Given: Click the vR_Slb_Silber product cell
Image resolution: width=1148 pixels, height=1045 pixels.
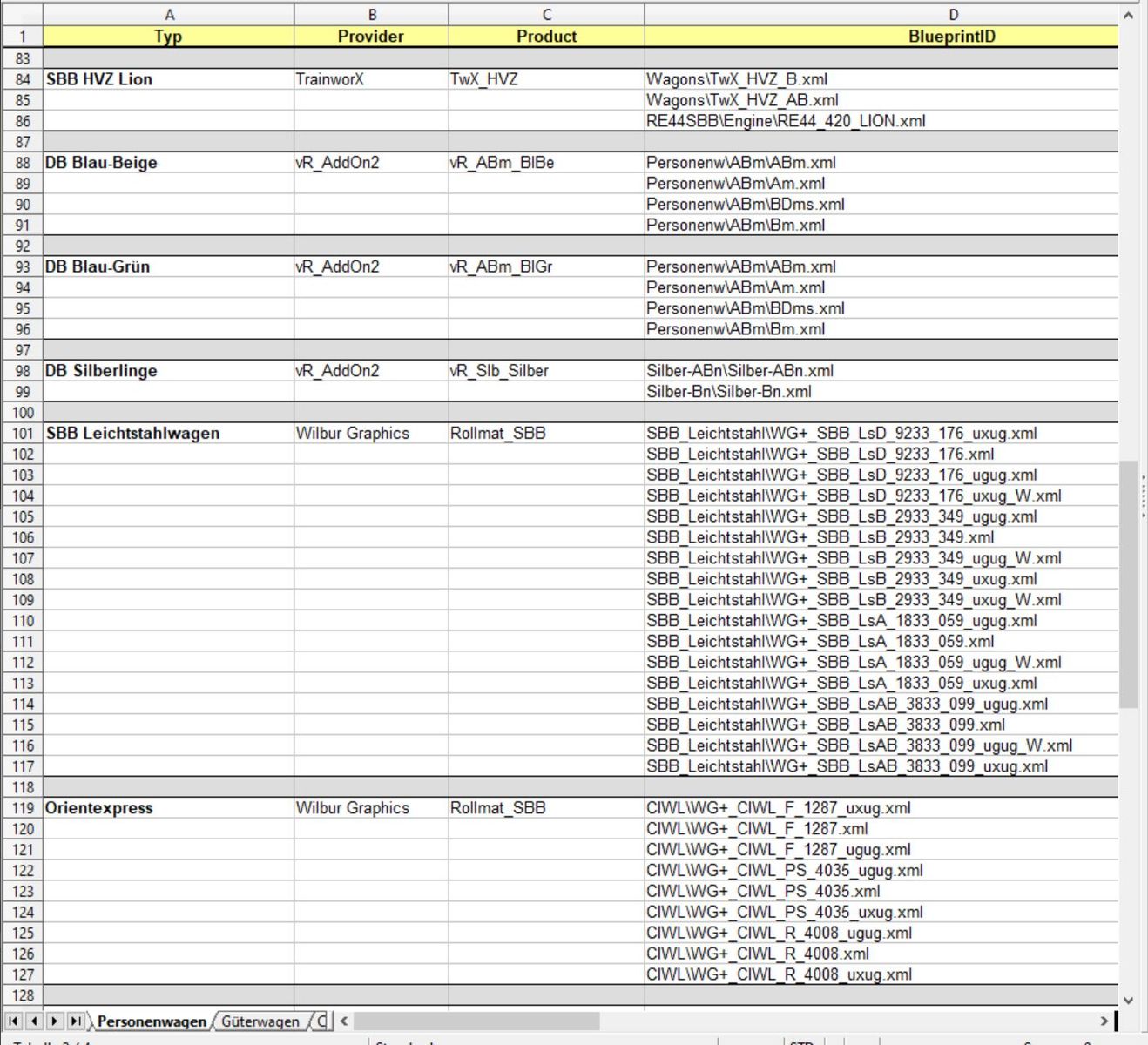Looking at the screenshot, I should coord(547,371).
